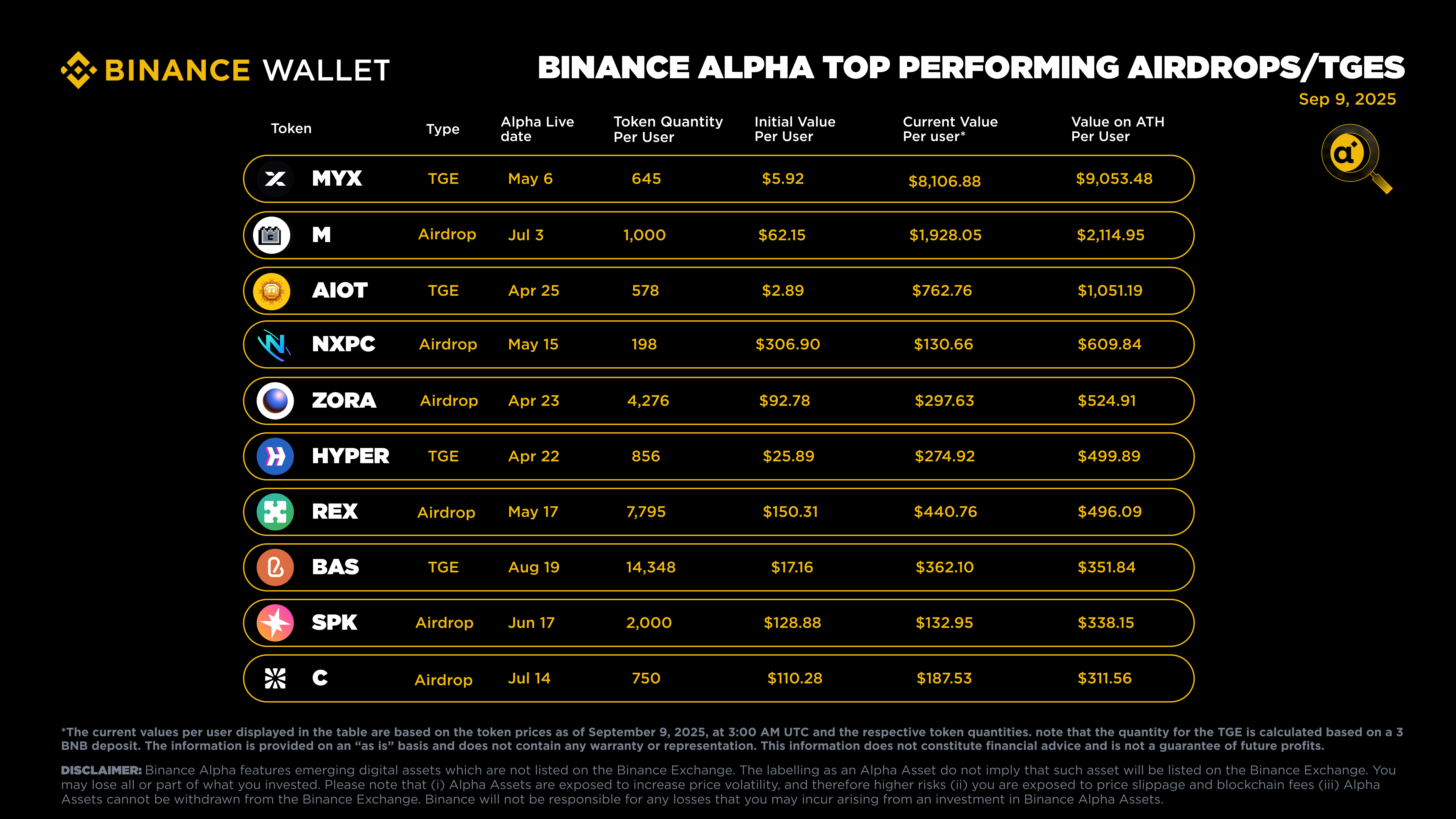The image size is (1456, 819).
Task: Click the BAS token logo
Action: pos(275,567)
